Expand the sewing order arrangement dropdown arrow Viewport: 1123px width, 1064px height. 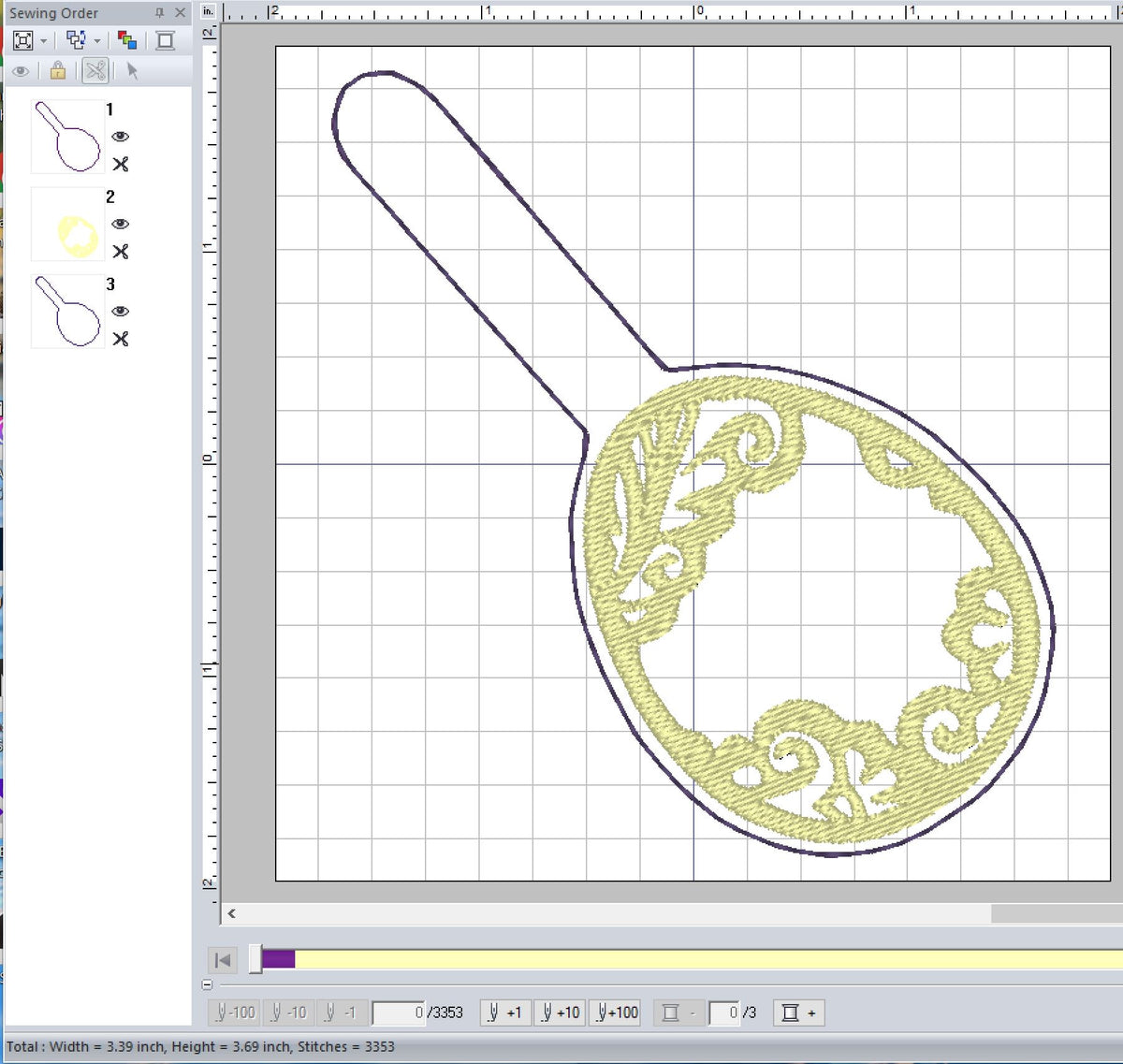pyautogui.click(x=96, y=41)
